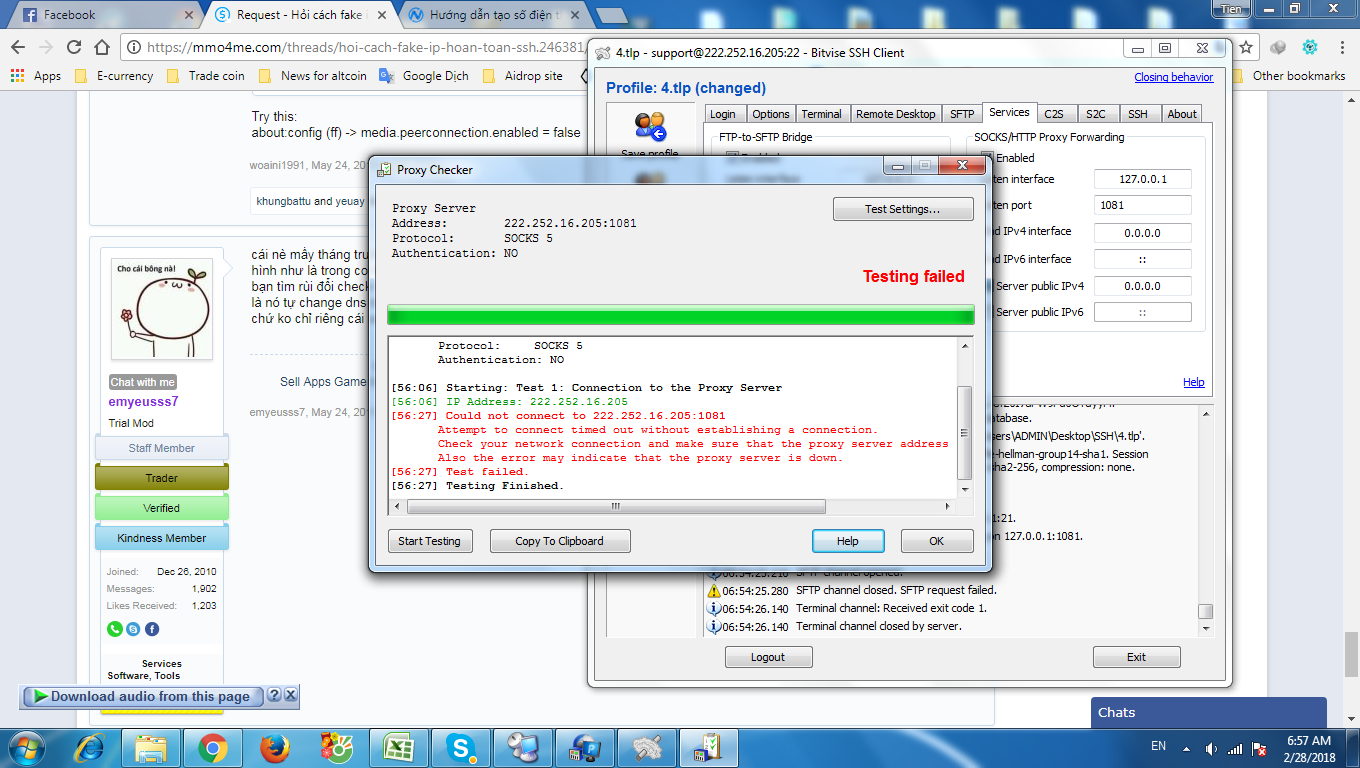Open the E-currency bookmark folder

pos(115,76)
